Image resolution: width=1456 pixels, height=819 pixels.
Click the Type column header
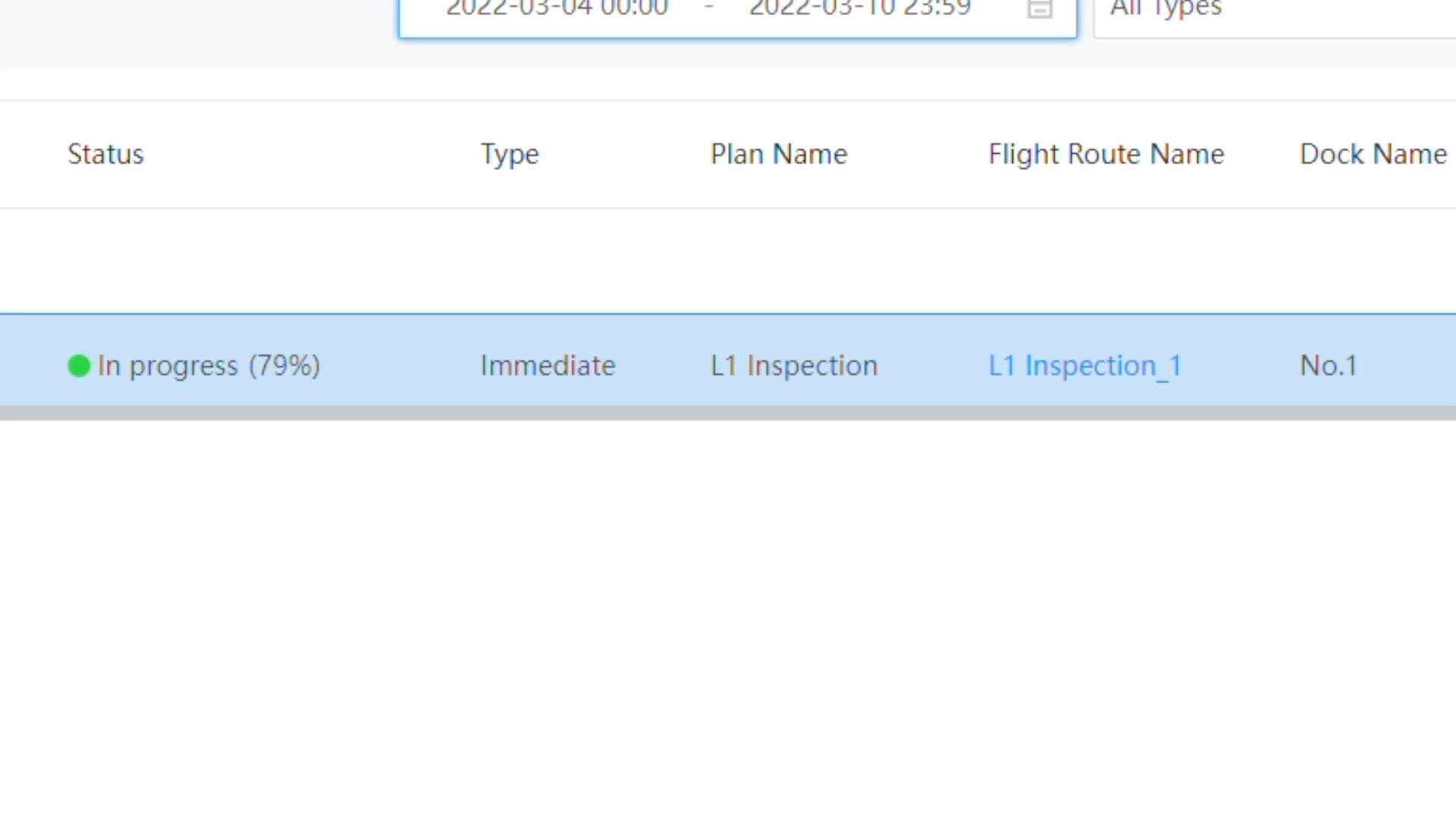click(510, 155)
